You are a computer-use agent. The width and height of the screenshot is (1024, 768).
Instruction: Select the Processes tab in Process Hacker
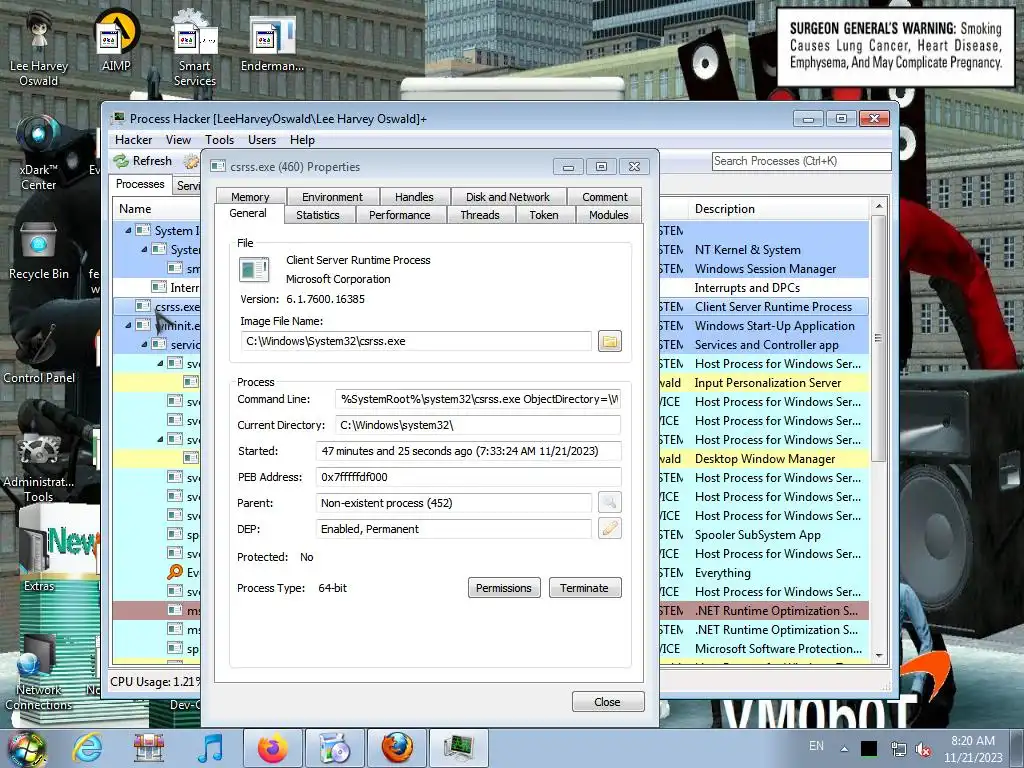click(140, 184)
